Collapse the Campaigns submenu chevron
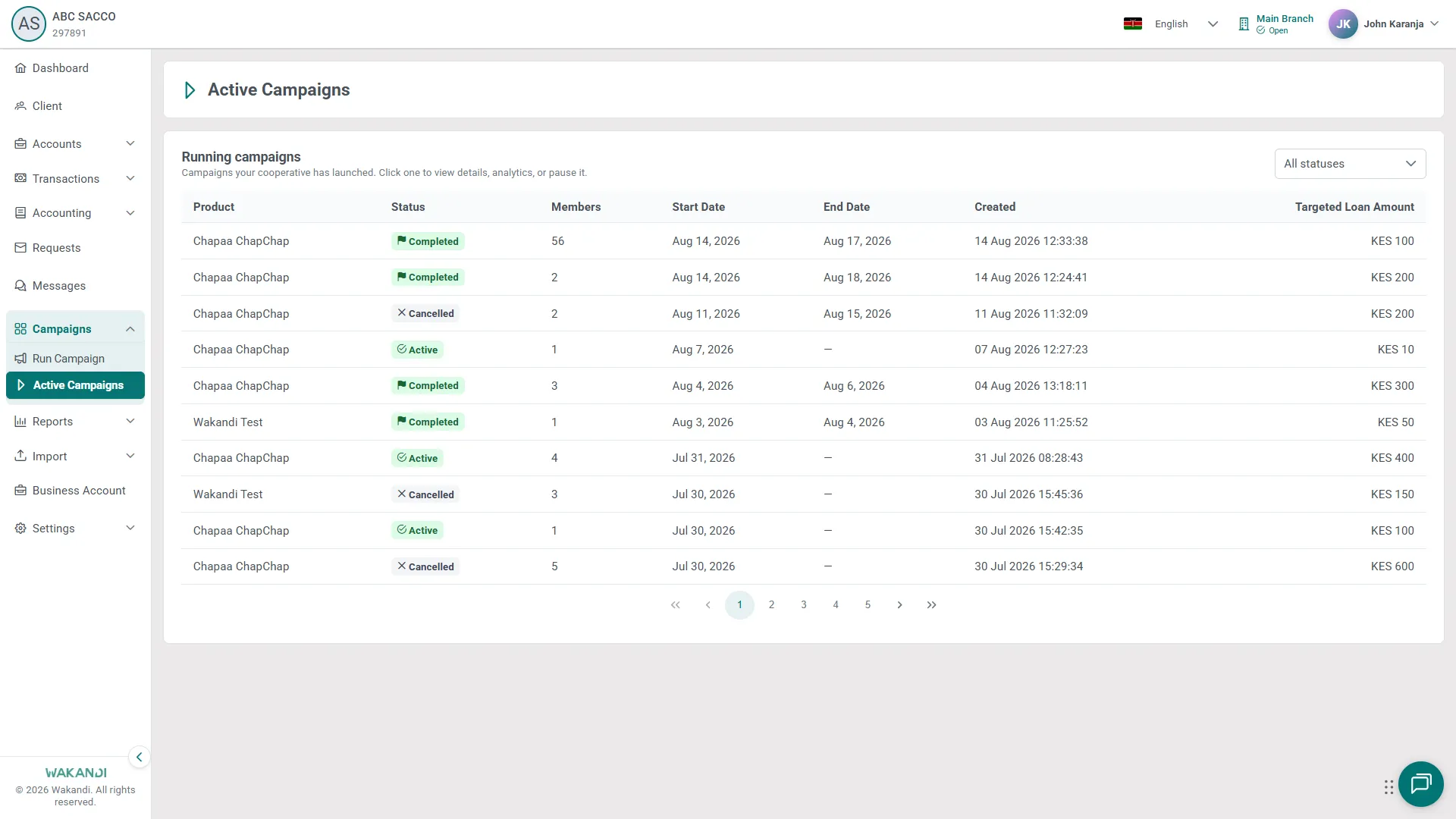The width and height of the screenshot is (1456, 819). (x=130, y=329)
